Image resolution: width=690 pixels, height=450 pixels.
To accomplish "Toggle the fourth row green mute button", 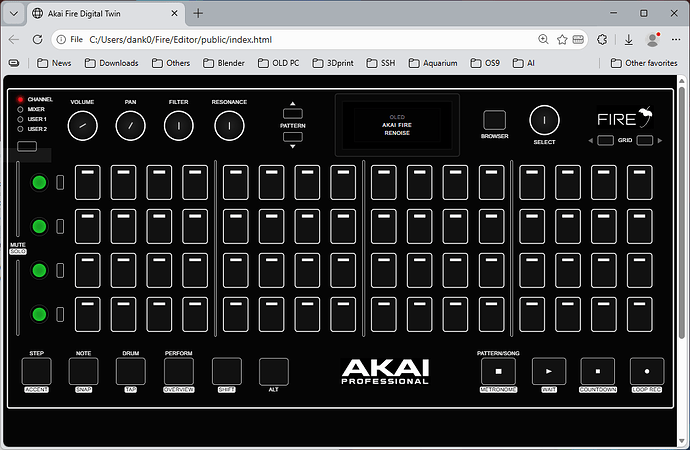I will coord(39,315).
